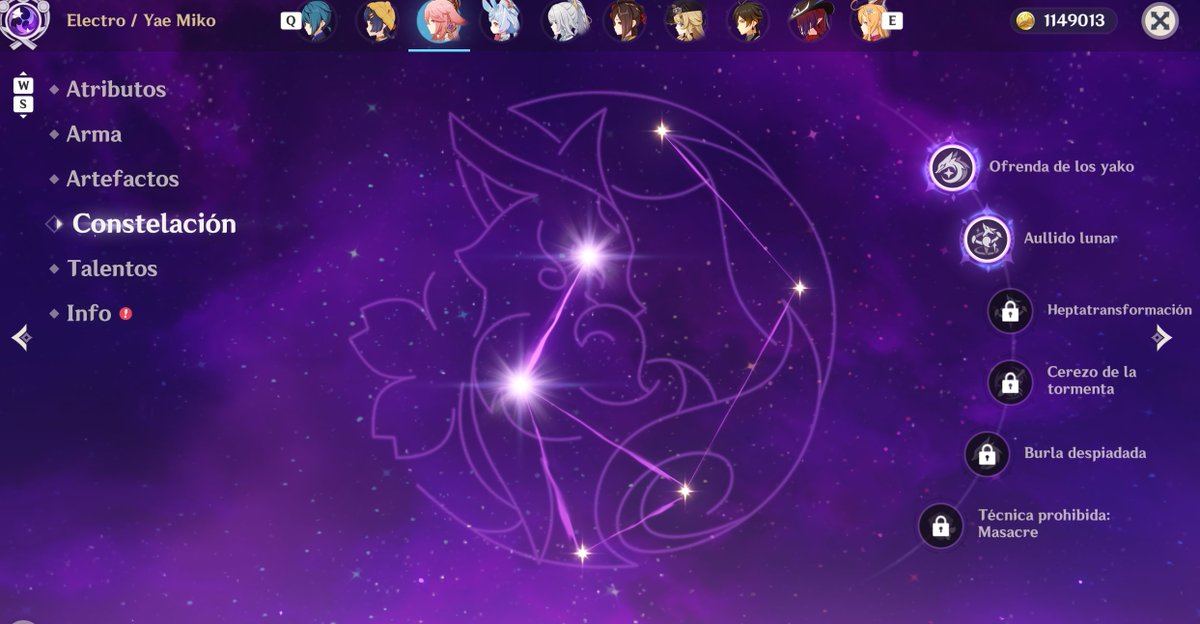Click the Burla despiadada label

point(1085,453)
